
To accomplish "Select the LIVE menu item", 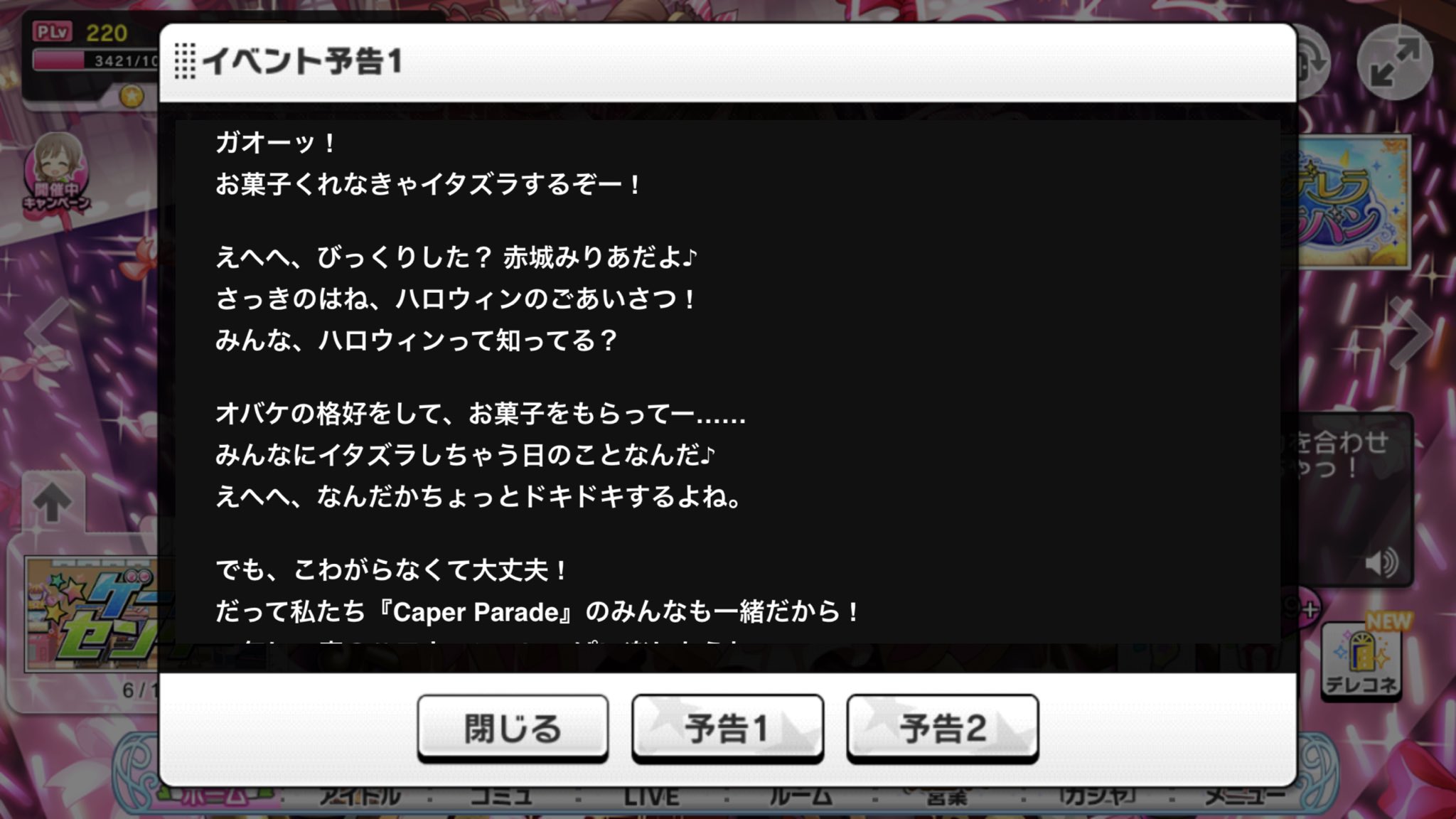I will click(x=651, y=797).
